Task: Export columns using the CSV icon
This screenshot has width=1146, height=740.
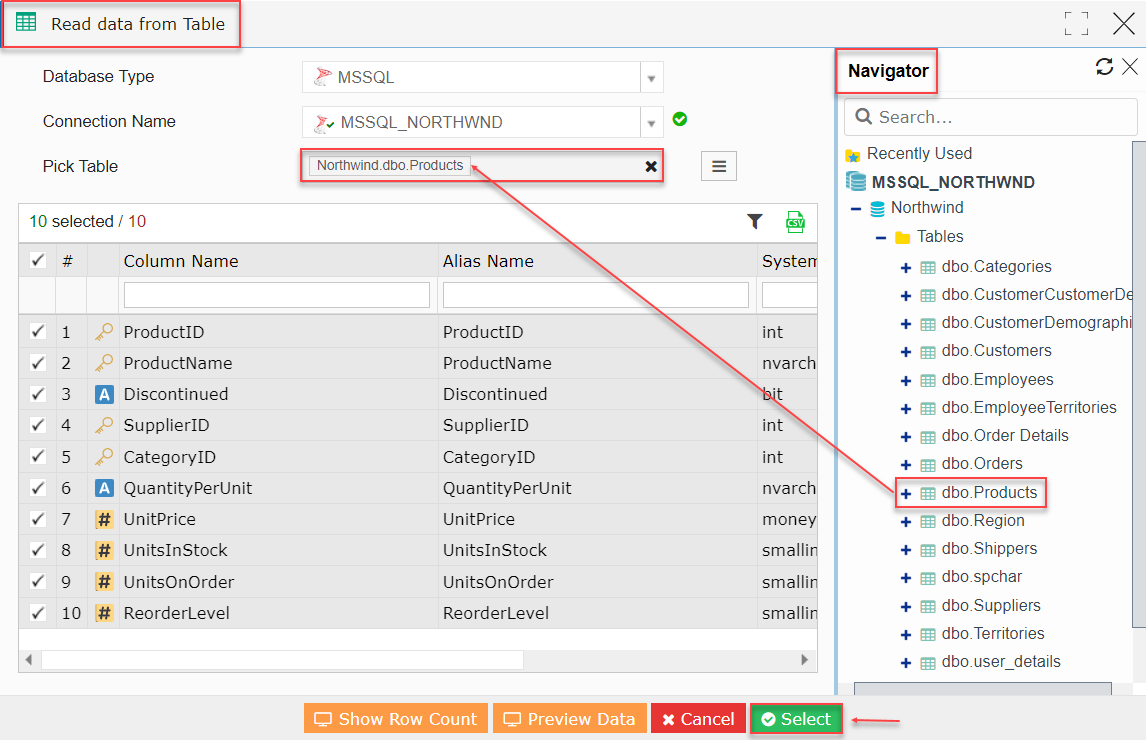Action: point(794,222)
